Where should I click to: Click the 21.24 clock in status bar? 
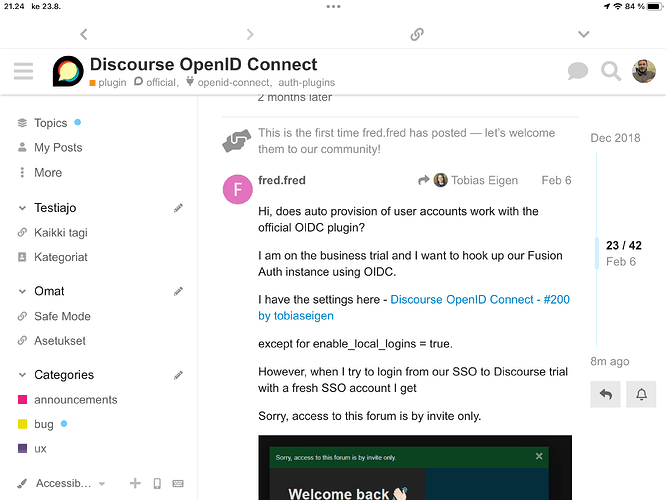[14, 6]
